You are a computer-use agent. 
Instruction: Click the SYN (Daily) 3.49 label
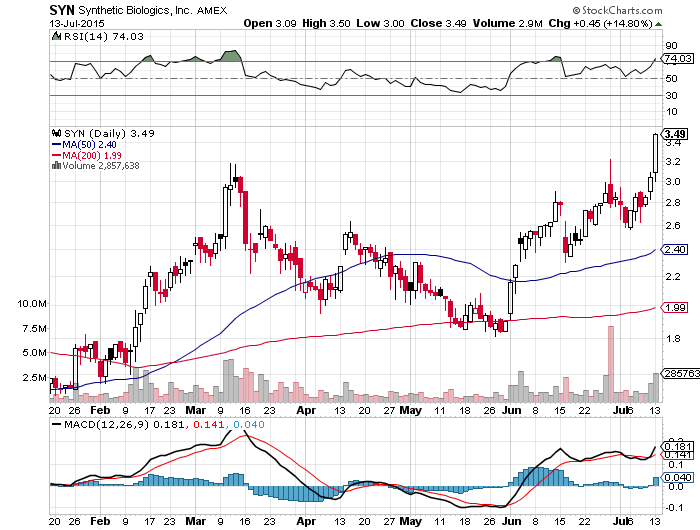[109, 133]
